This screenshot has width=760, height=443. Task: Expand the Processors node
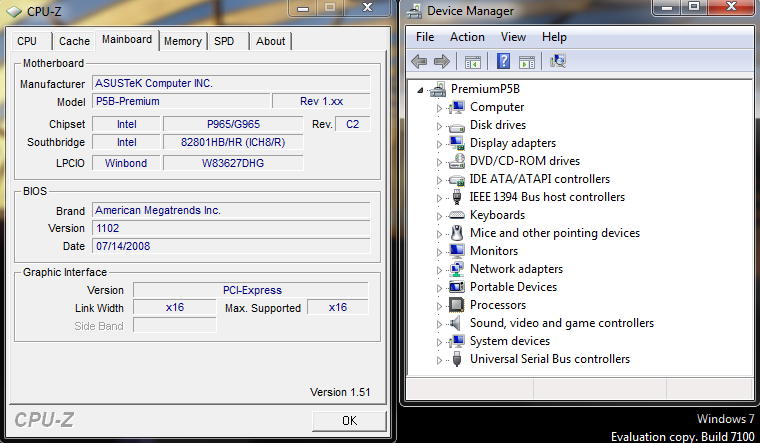pos(439,306)
